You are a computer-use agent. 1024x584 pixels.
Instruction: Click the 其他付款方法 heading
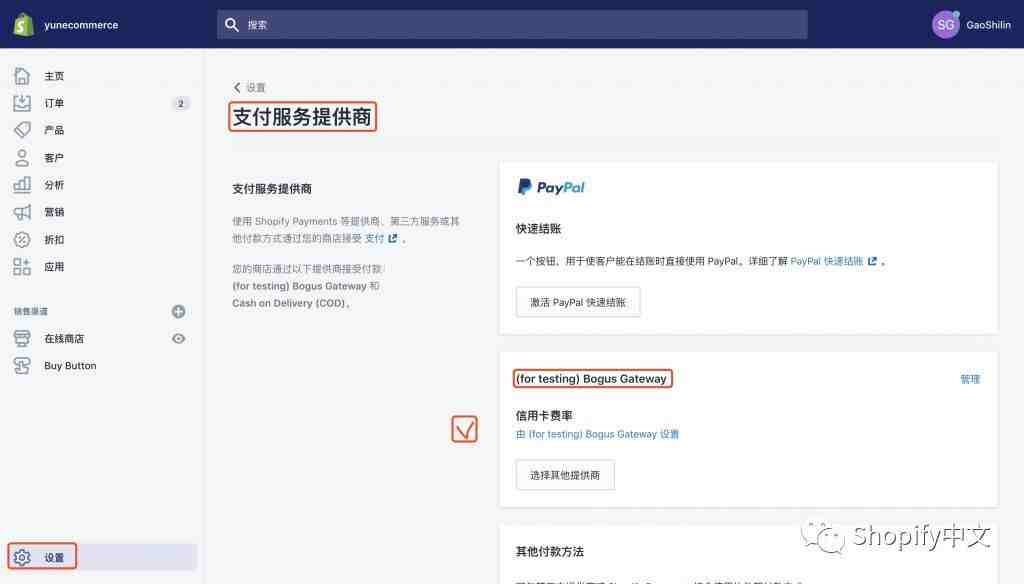coord(550,551)
